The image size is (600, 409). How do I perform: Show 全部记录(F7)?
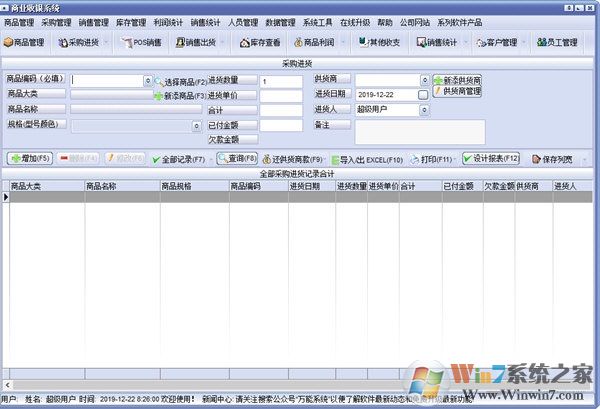(x=179, y=159)
